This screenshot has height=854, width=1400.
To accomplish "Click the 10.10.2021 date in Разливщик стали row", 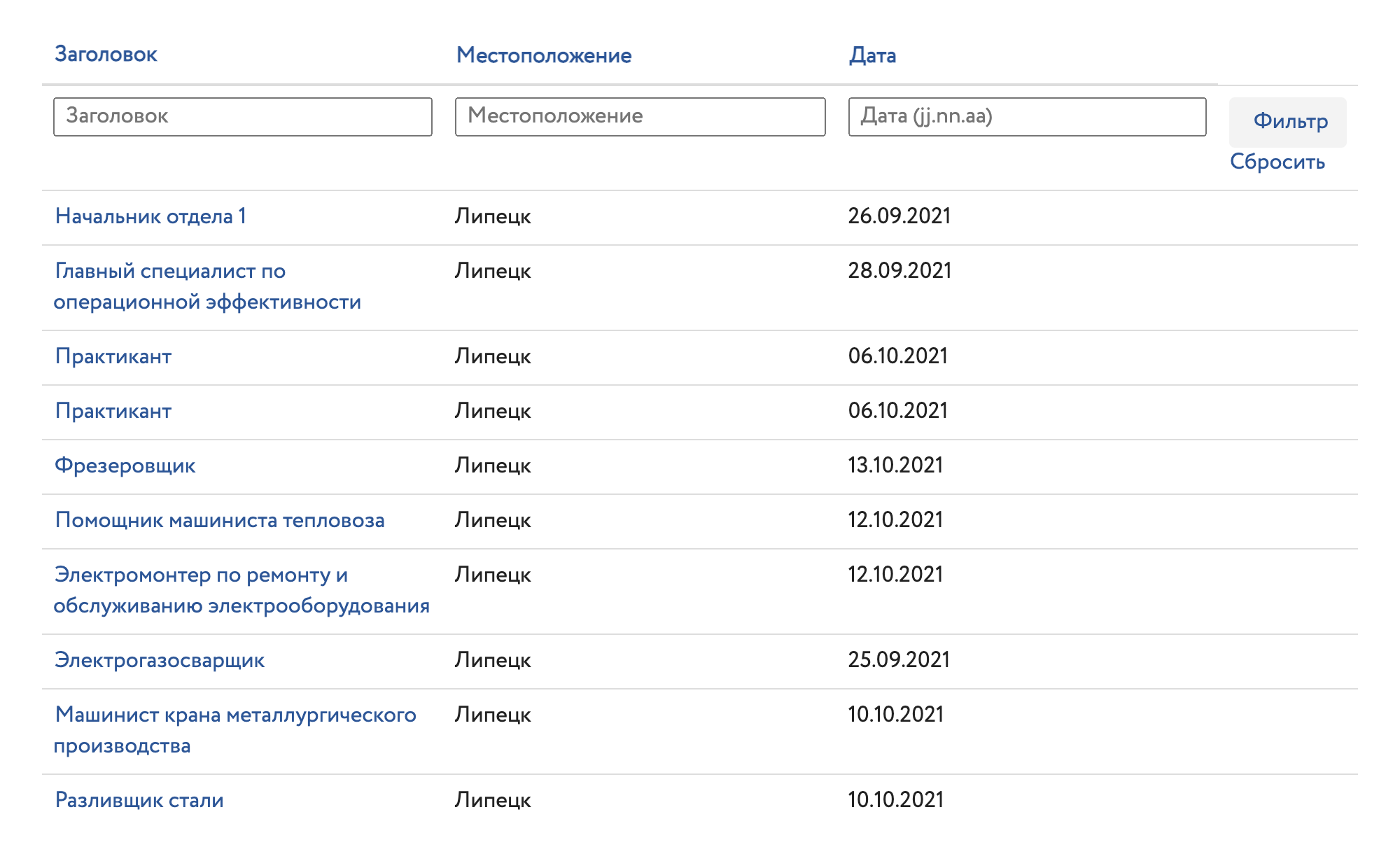I will (895, 800).
